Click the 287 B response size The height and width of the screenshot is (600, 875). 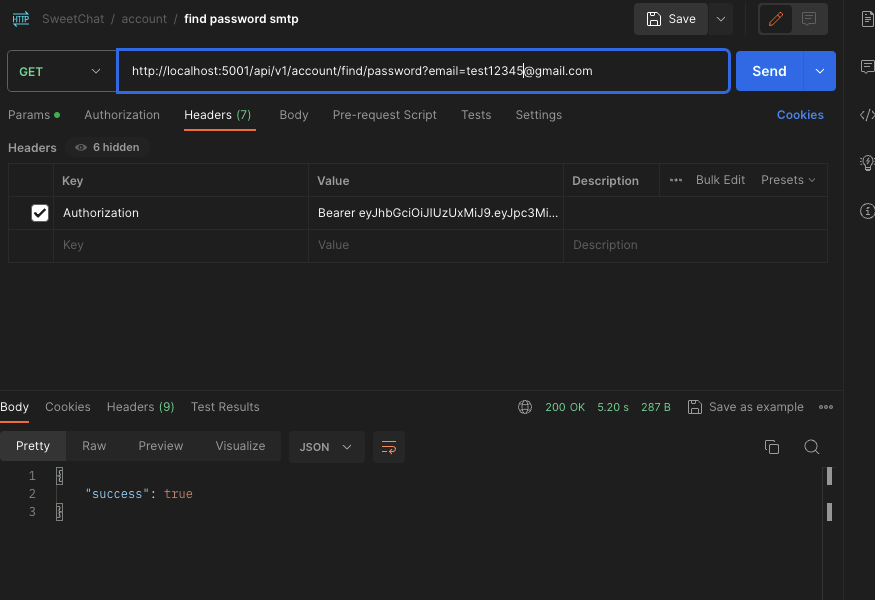(x=656, y=407)
